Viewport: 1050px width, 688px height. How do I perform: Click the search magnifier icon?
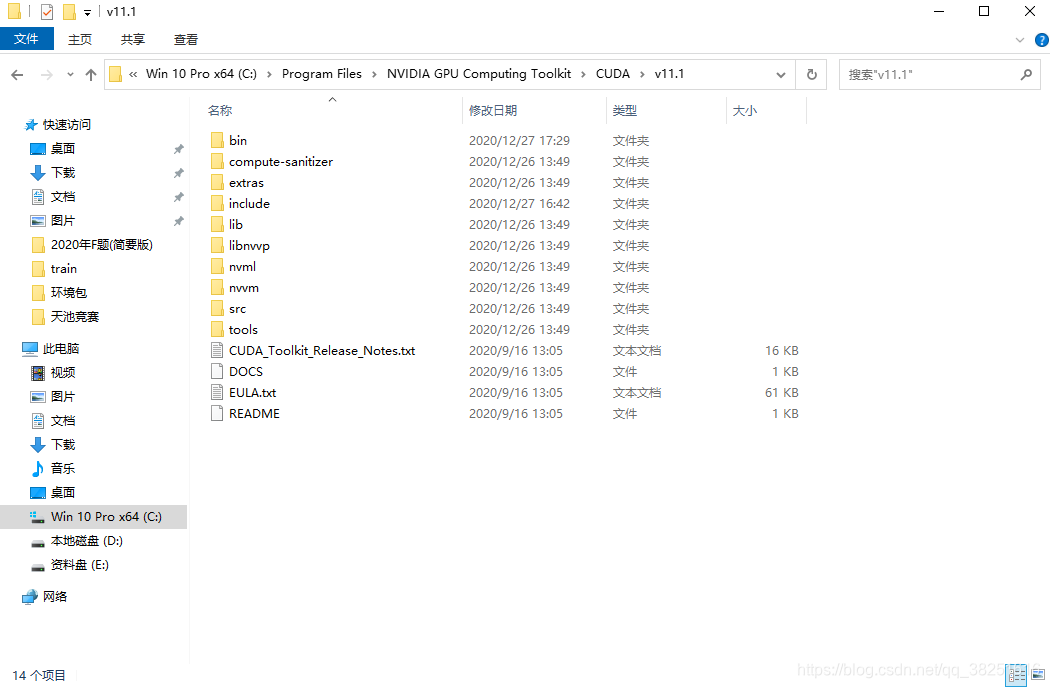[1026, 74]
